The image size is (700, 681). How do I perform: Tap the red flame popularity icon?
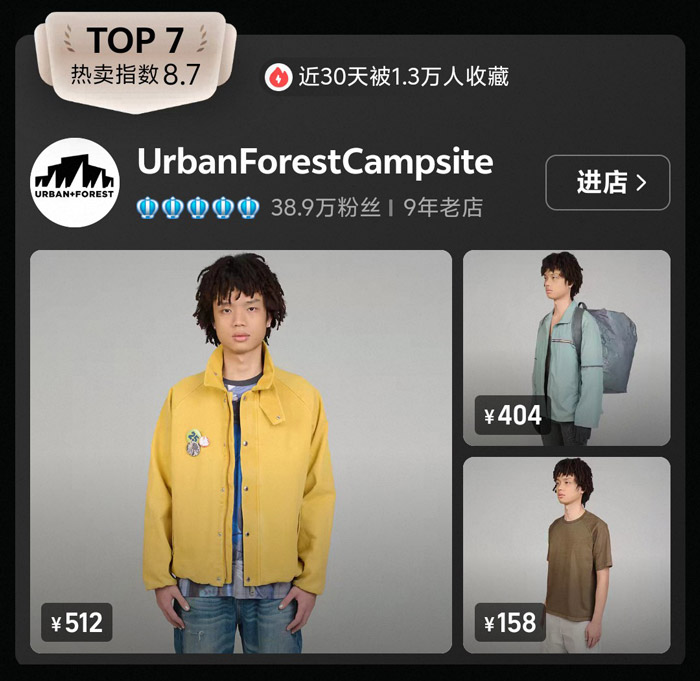(278, 77)
